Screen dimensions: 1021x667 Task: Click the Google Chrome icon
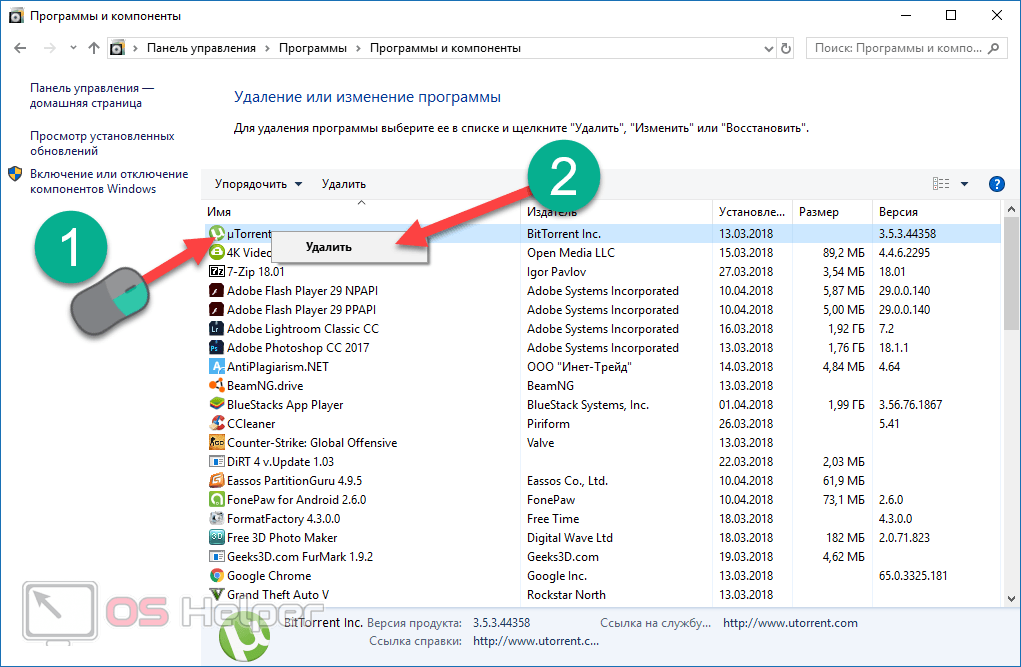tap(217, 575)
